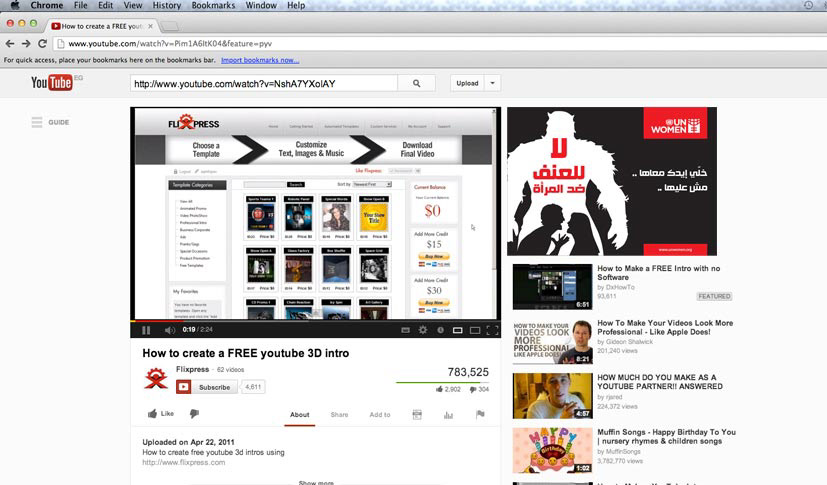Reload the page in Chrome
Image resolution: width=827 pixels, height=485 pixels.
42,44
